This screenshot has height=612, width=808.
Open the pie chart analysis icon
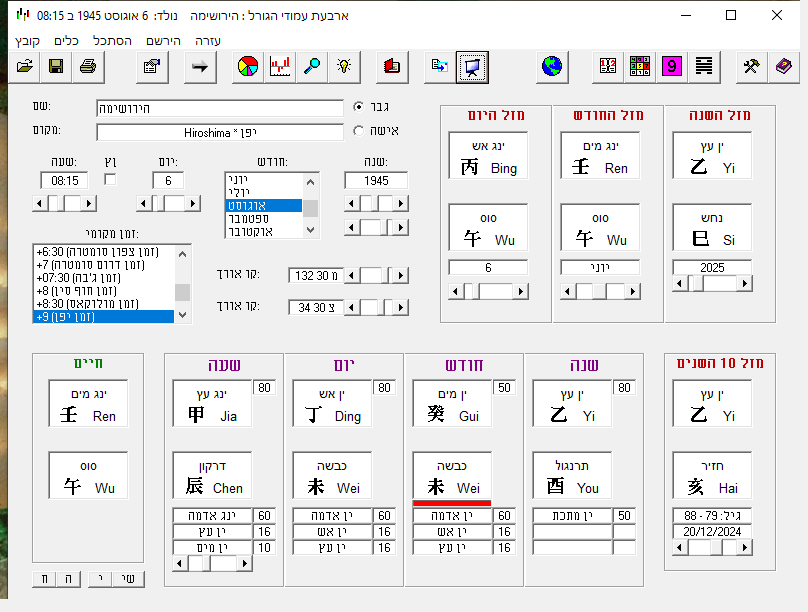248,66
